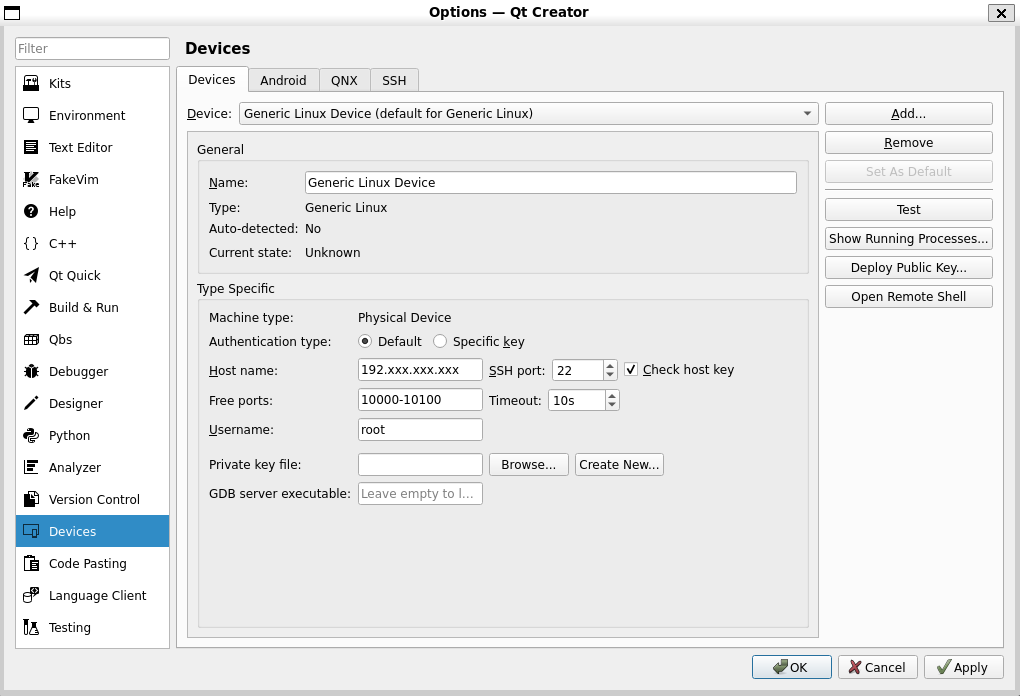Increase the Timeout value
1020x696 pixels.
(611, 395)
